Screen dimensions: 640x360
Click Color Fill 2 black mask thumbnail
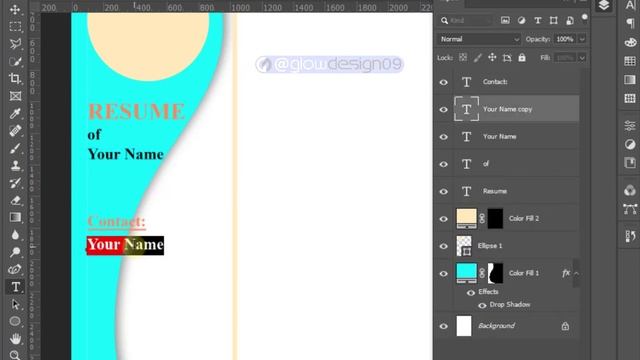pos(496,218)
